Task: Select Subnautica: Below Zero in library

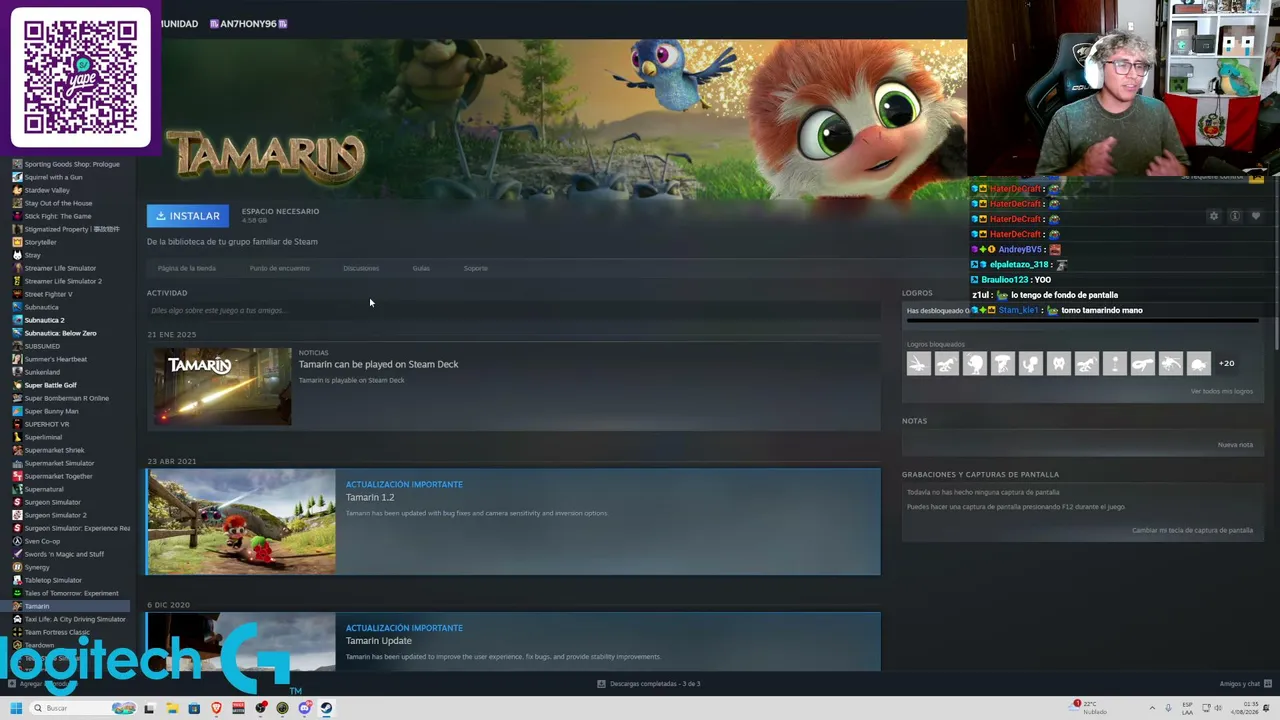Action: pyautogui.click(x=60, y=333)
